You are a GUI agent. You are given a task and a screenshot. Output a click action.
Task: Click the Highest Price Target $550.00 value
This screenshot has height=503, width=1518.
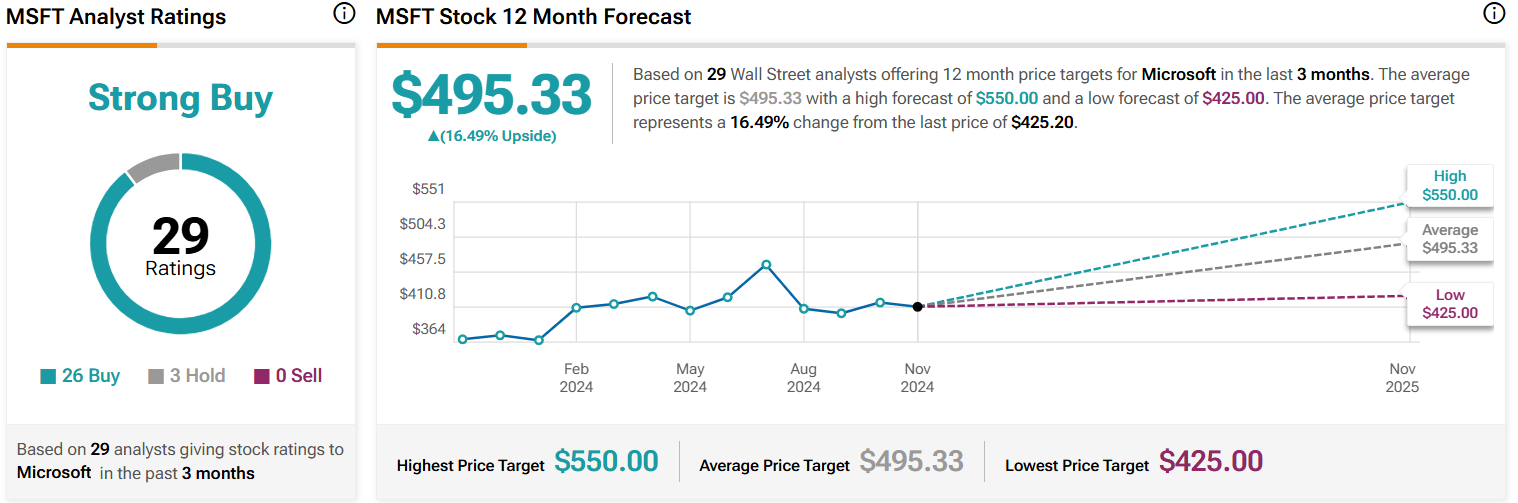607,461
